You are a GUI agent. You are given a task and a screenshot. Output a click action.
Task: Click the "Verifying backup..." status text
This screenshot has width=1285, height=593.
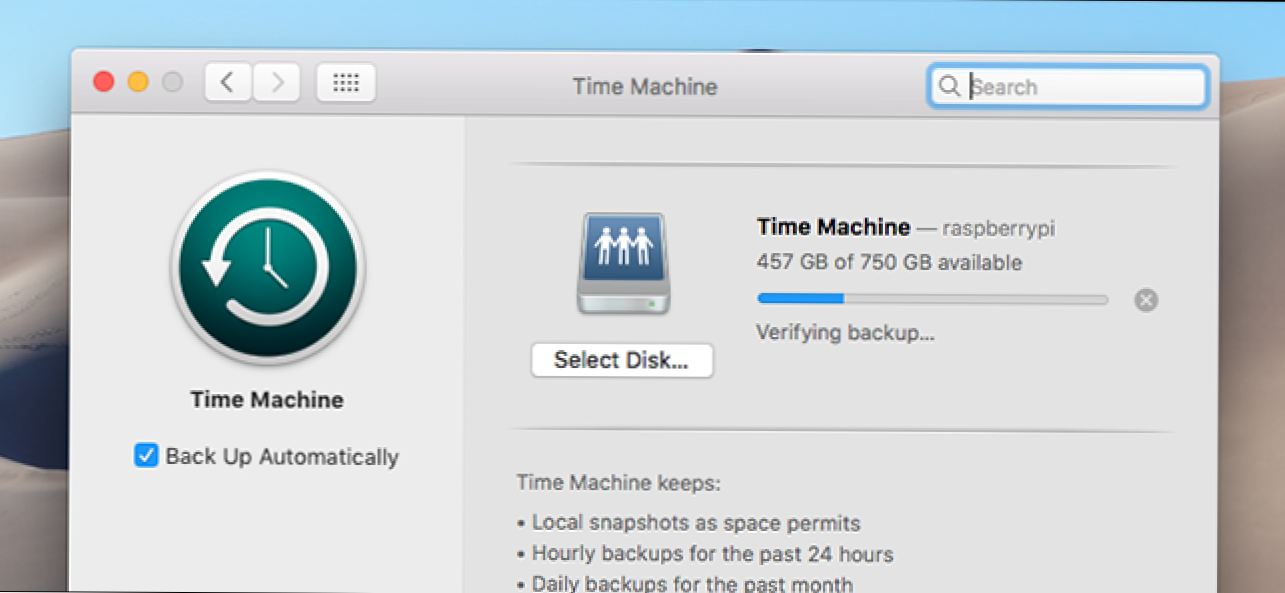click(x=845, y=333)
